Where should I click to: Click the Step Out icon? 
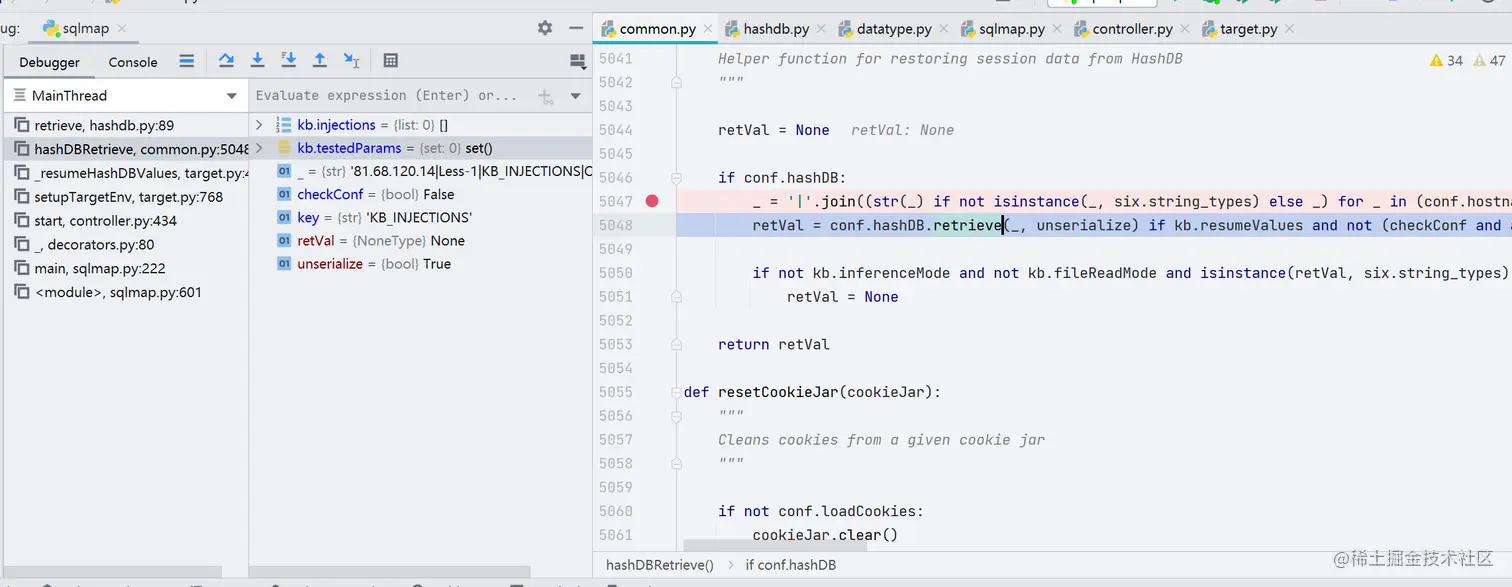pos(320,61)
